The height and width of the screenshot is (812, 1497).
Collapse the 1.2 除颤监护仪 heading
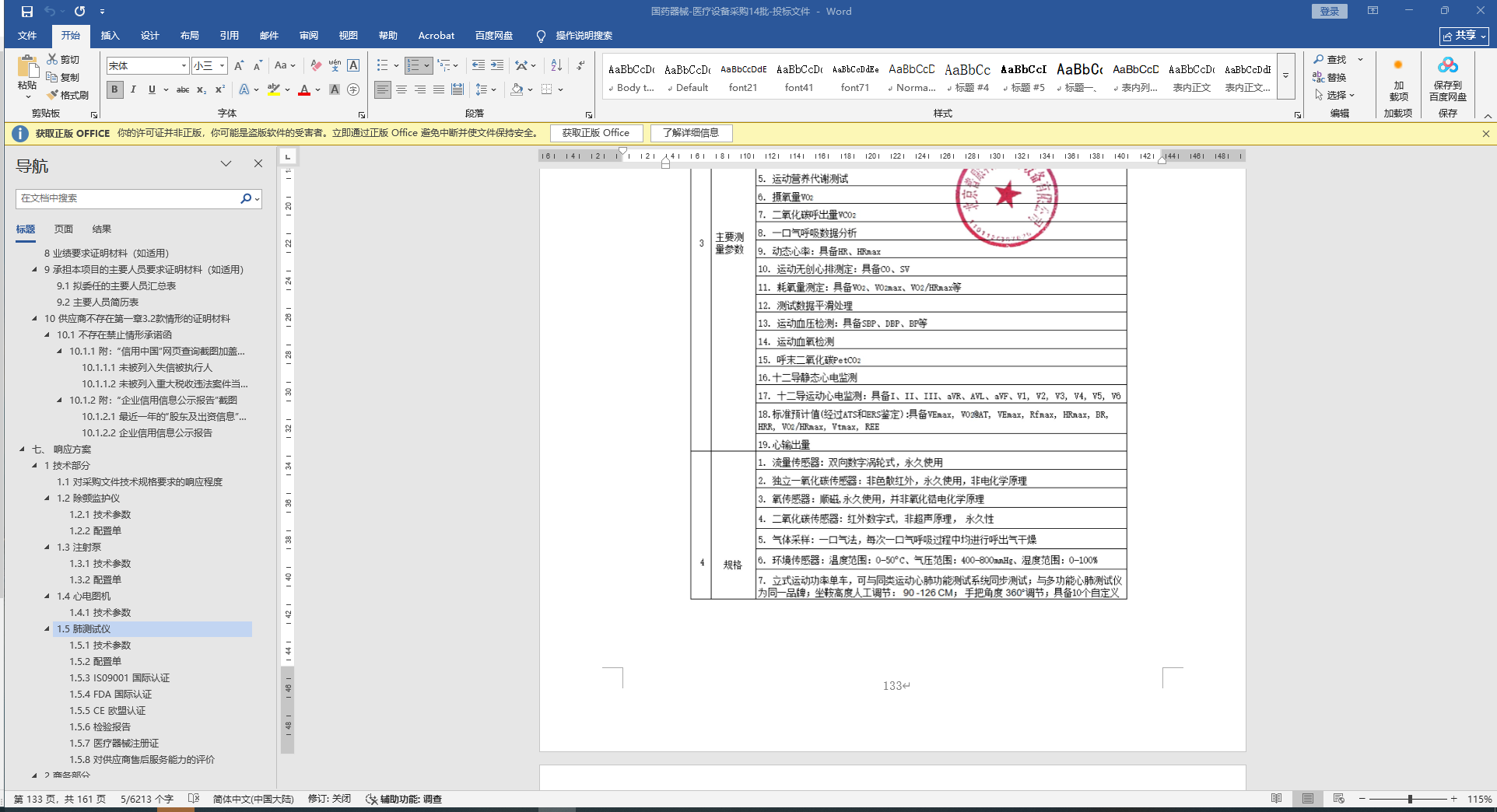tap(47, 499)
